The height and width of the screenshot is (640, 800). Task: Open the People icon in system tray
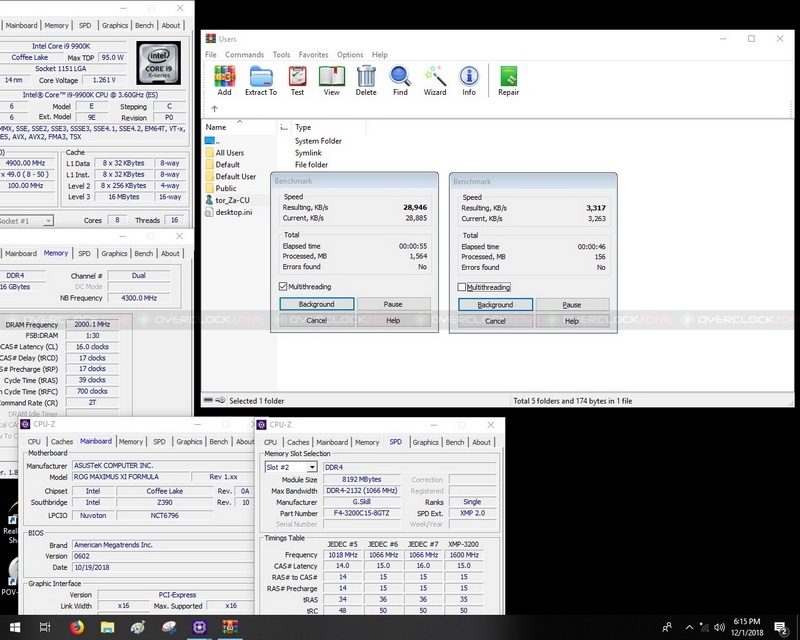click(x=667, y=627)
